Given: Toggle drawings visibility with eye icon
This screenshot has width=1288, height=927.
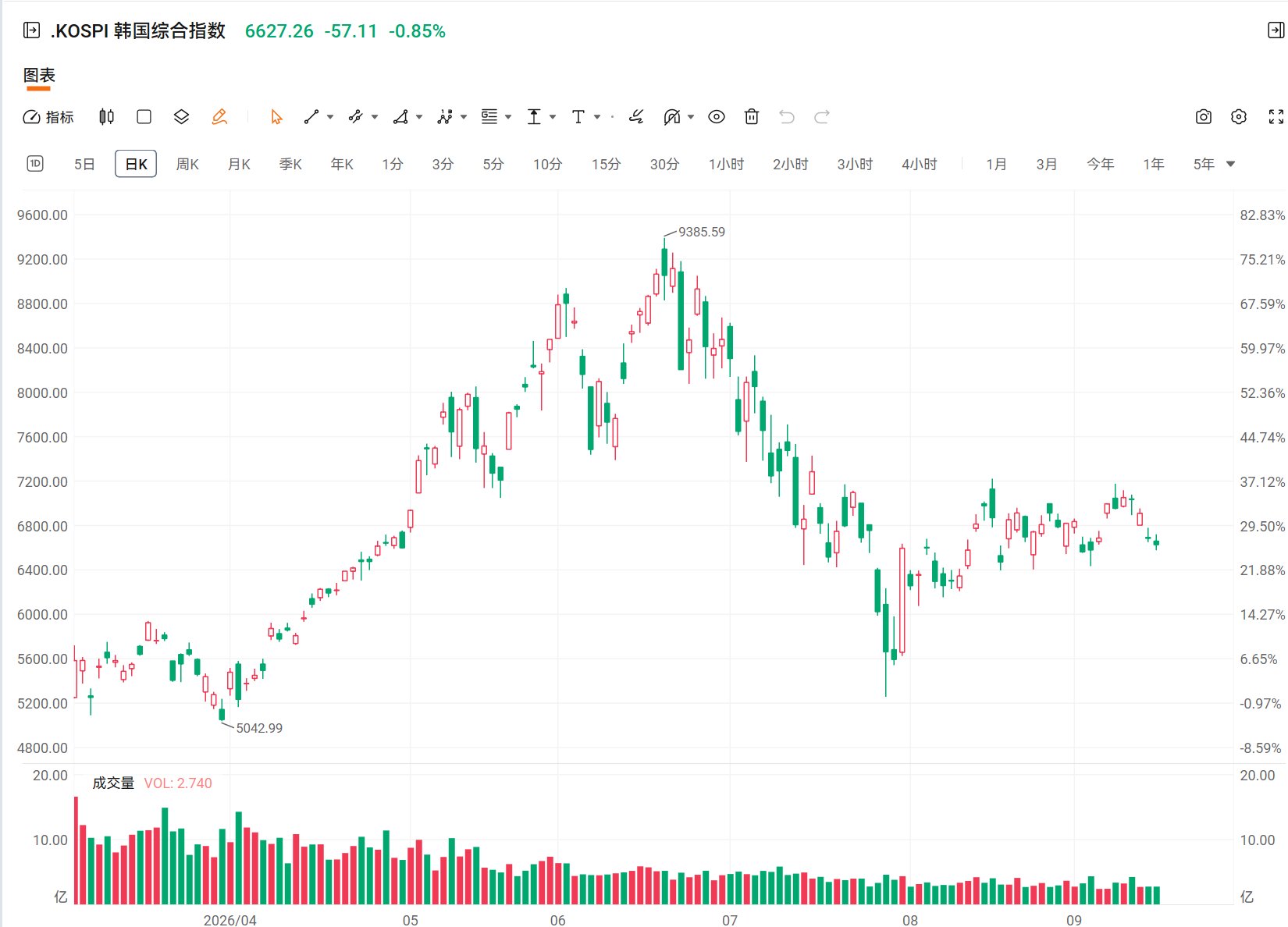Looking at the screenshot, I should coord(717,117).
